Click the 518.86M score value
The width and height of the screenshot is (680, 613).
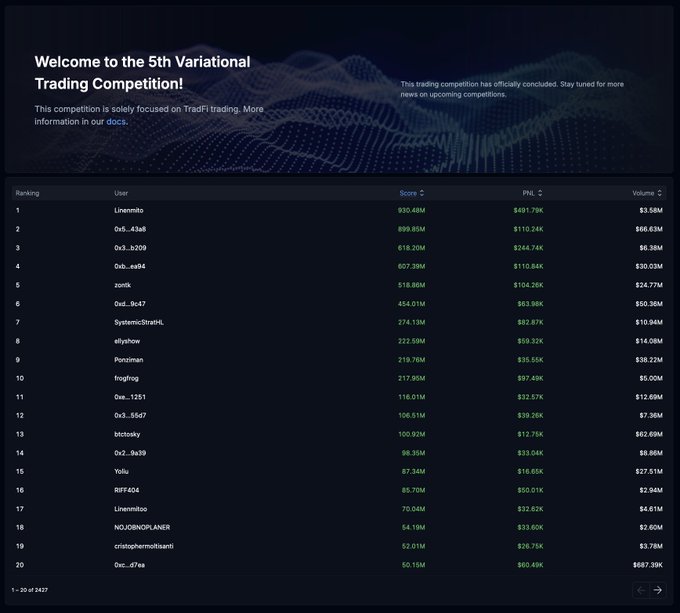coord(412,285)
